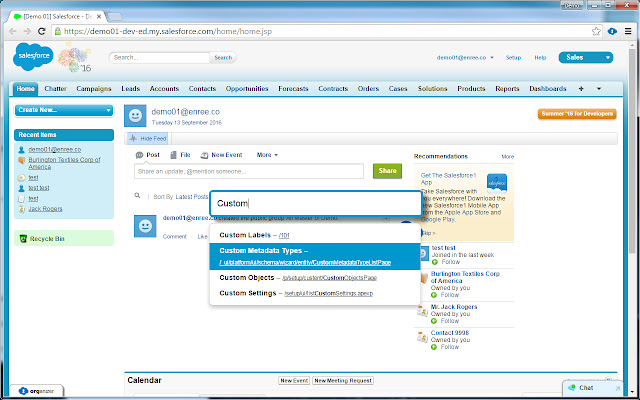Click the Salesforce cloud logo

coord(33,56)
